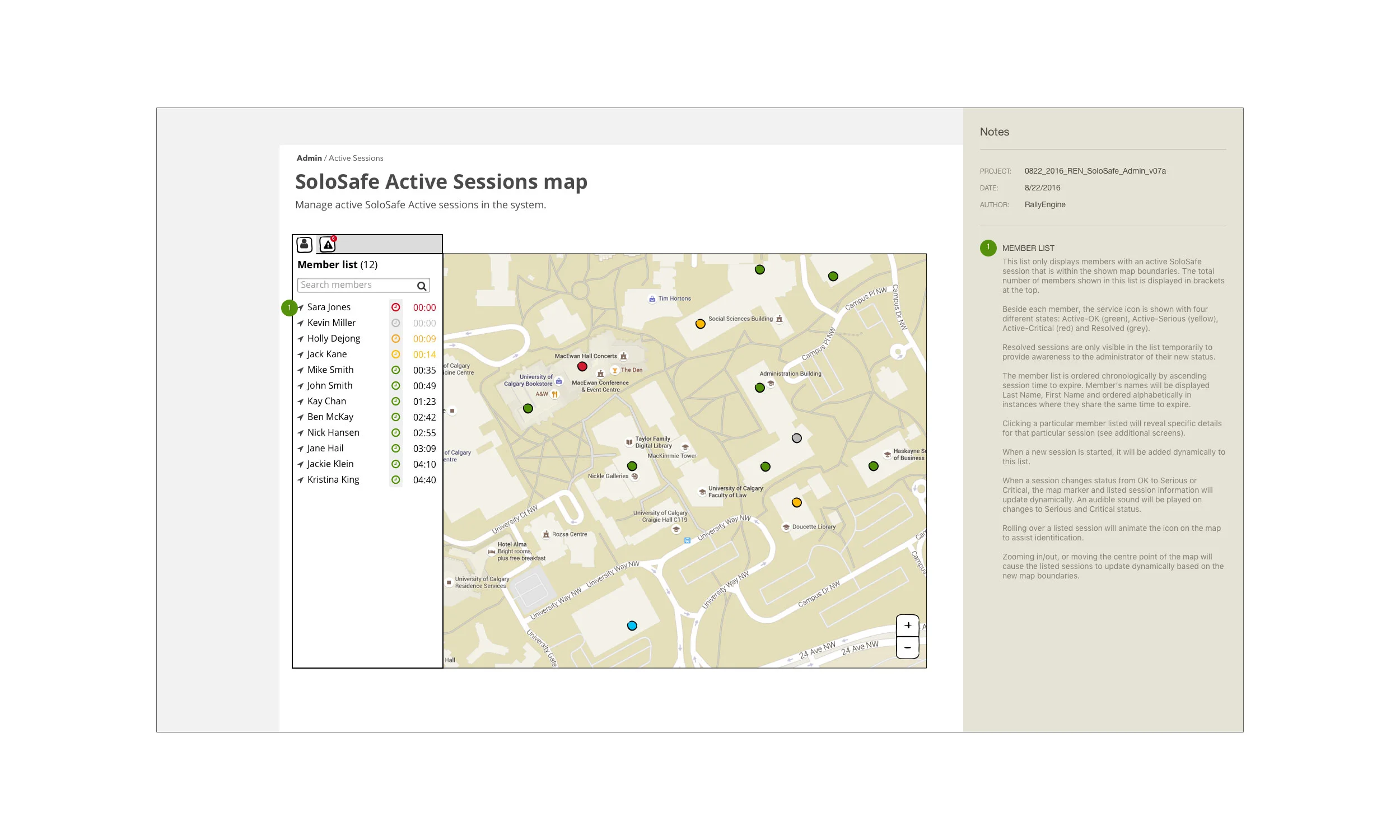Click Nick Hansen's green clock icon
The width and height of the screenshot is (1400, 840).
click(x=395, y=433)
